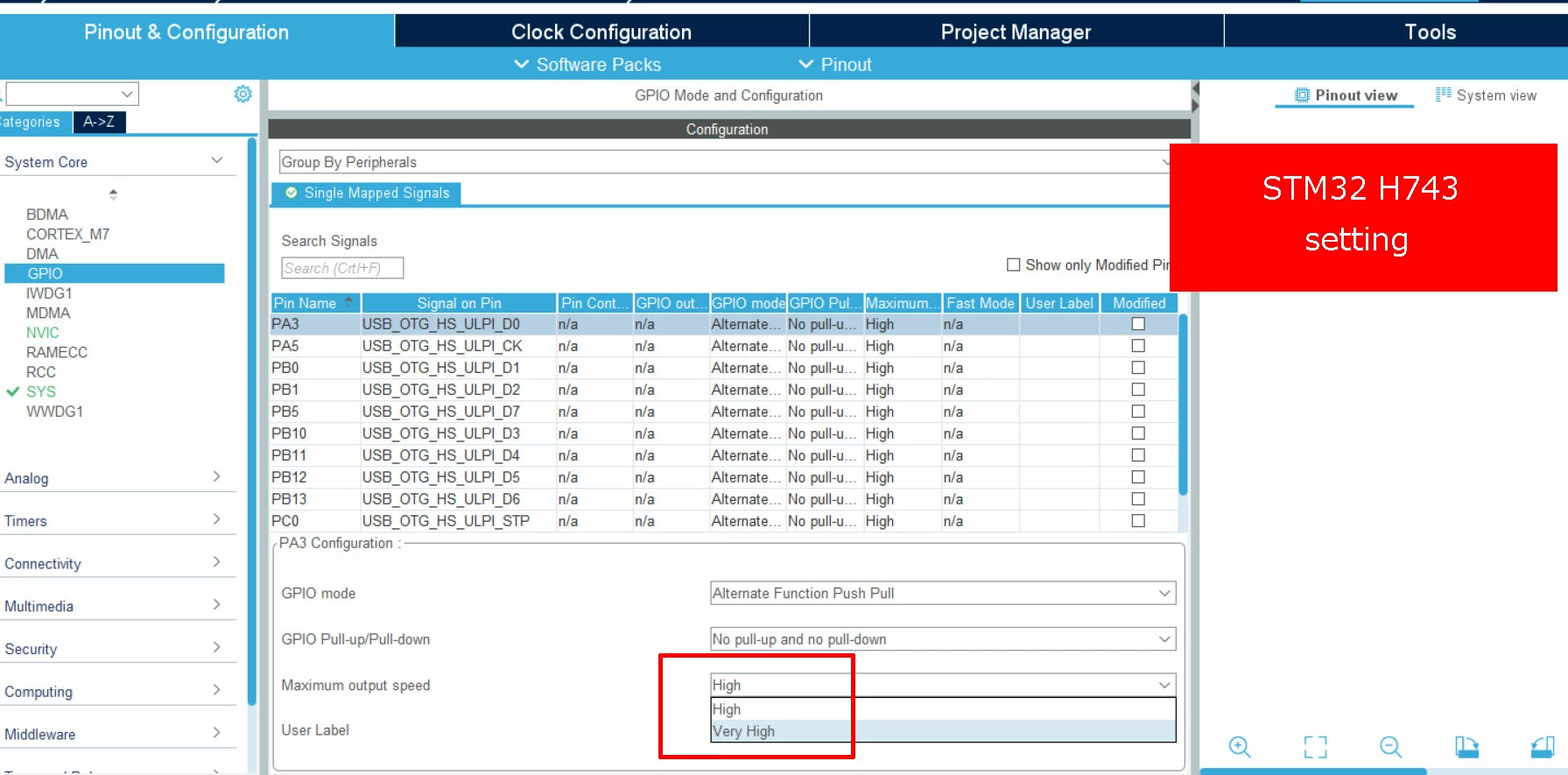Select the Single Mapped Signals tab
This screenshot has width=1568, height=775.
tap(367, 193)
